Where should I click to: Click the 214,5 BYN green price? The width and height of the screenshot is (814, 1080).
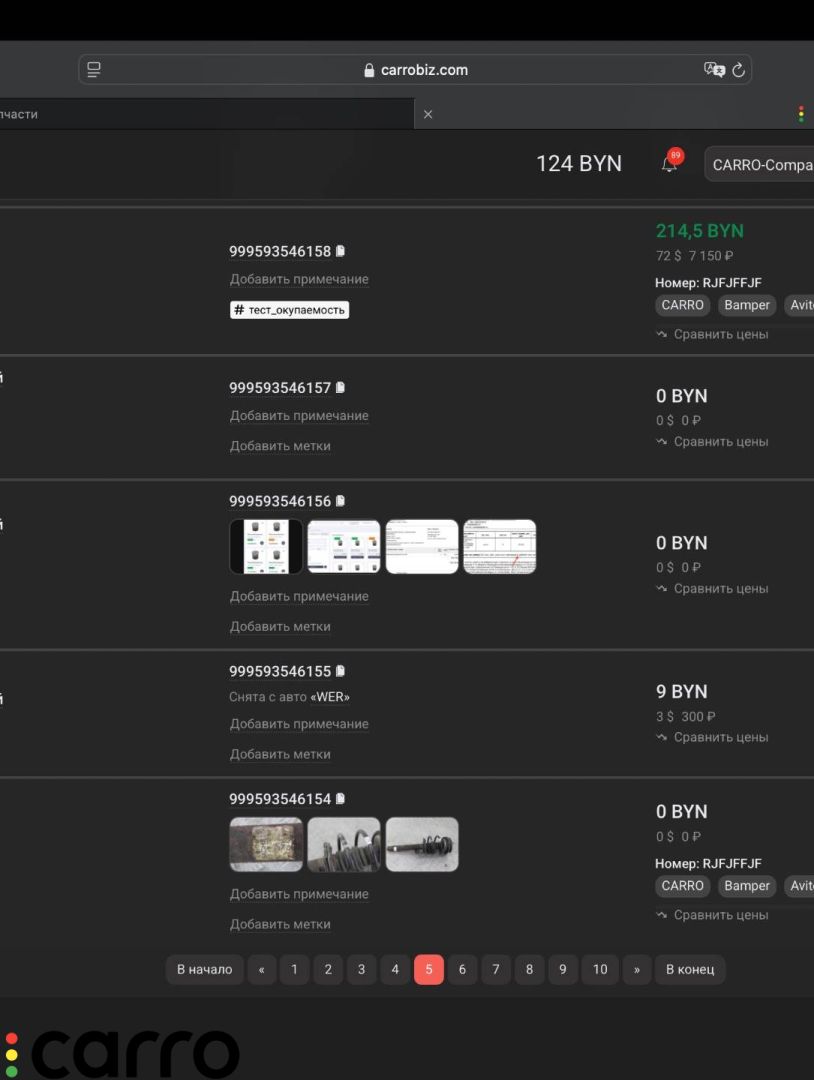pos(700,231)
